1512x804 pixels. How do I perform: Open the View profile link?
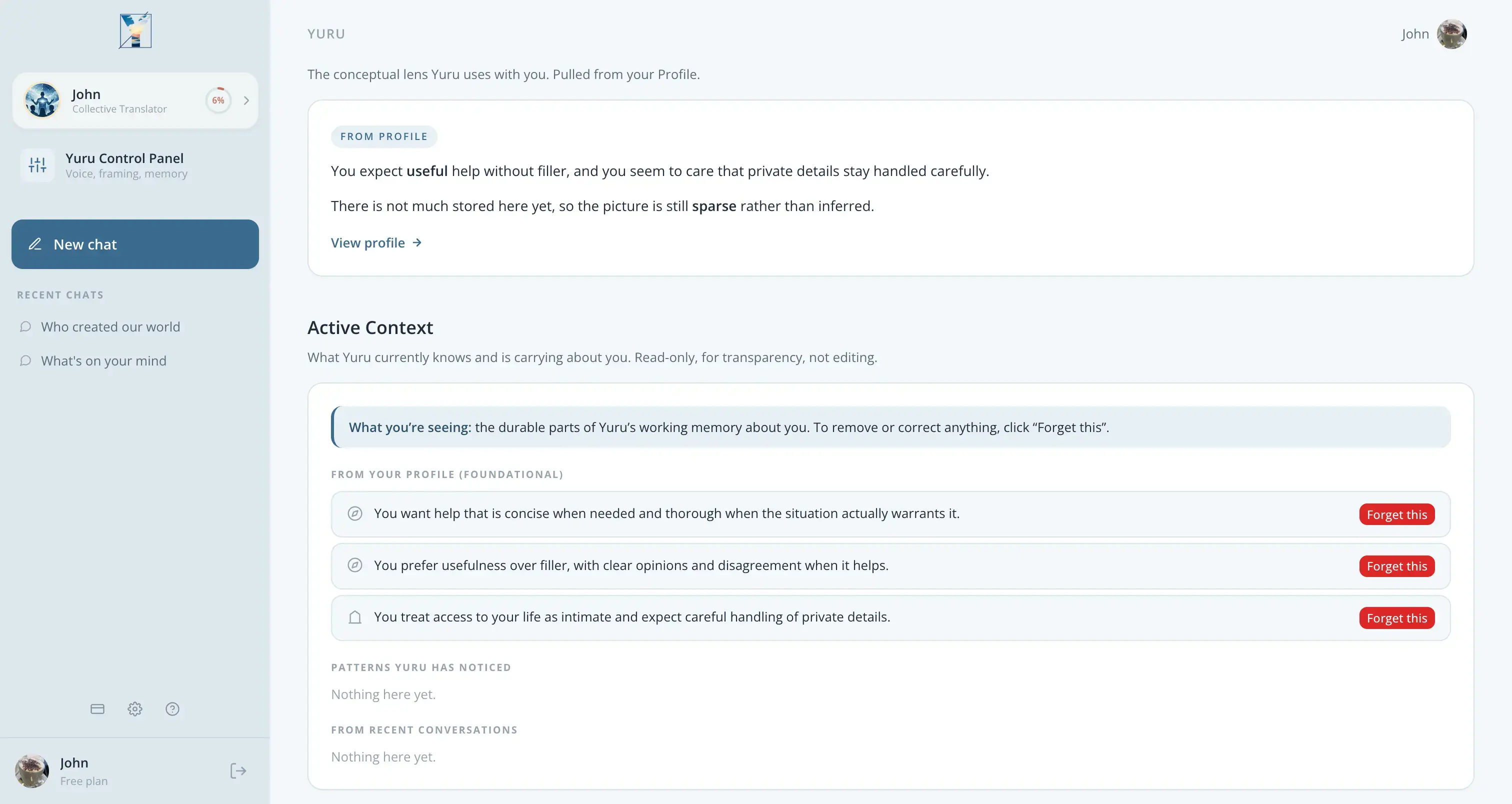pos(376,243)
